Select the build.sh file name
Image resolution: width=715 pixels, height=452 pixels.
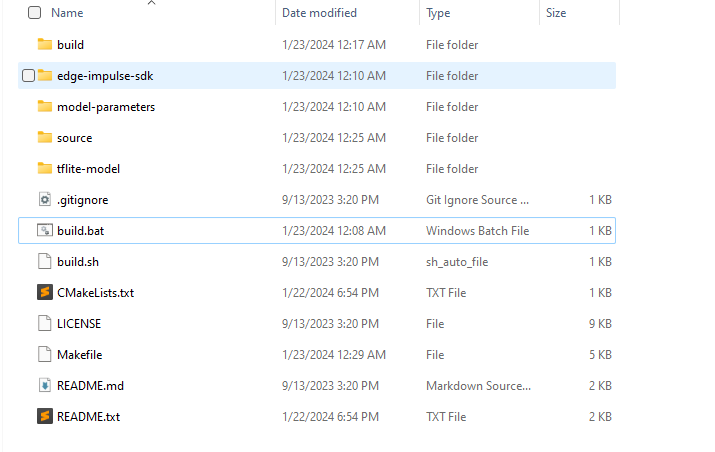(x=78, y=262)
